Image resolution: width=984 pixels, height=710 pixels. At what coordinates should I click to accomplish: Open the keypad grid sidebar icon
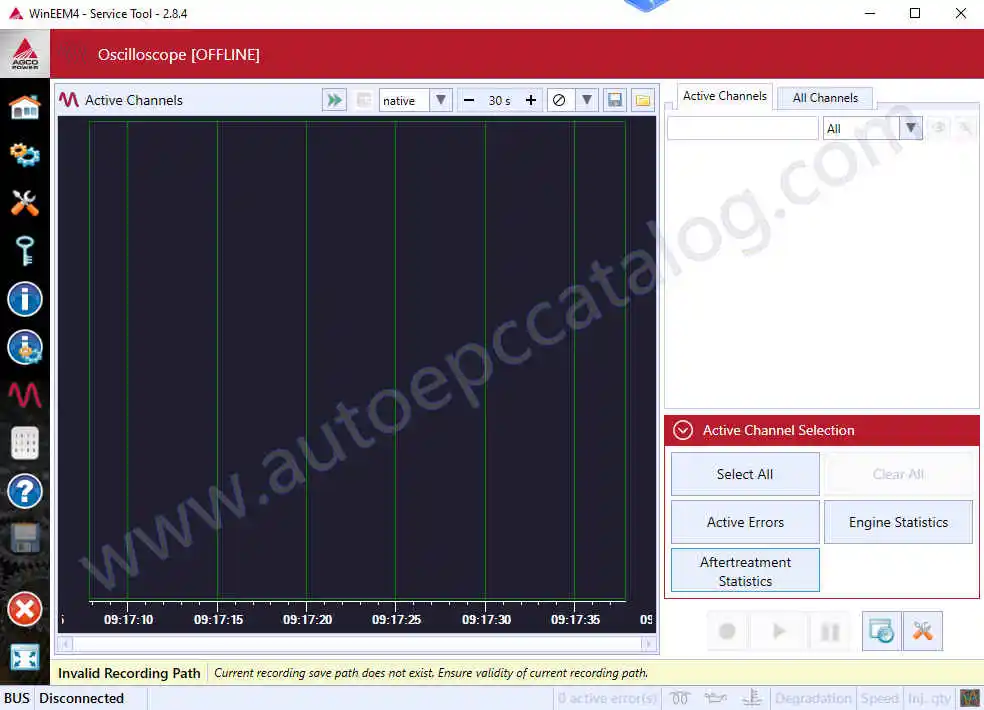click(25, 443)
